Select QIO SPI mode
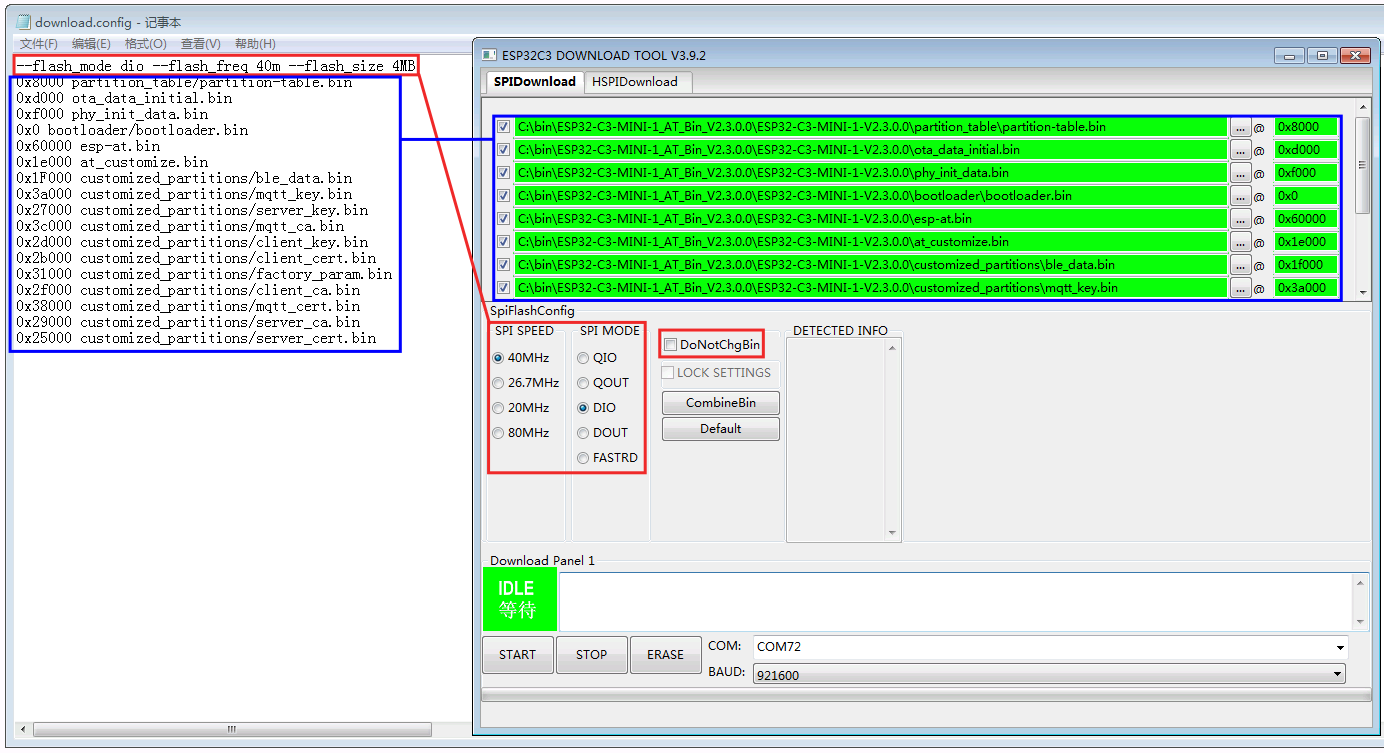The height and width of the screenshot is (753, 1384). 583,358
